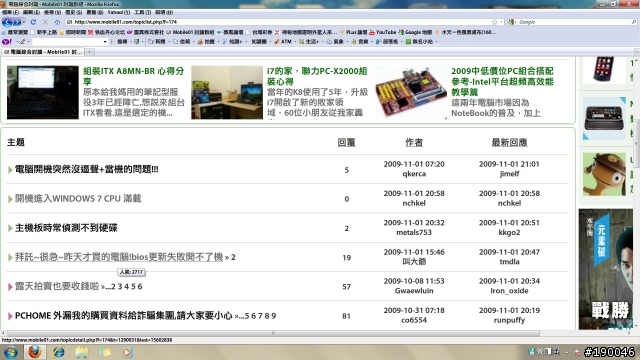The width and height of the screenshot is (640, 360).
Task: Open the back/forward history dropdown arrow
Action: [24, 22]
